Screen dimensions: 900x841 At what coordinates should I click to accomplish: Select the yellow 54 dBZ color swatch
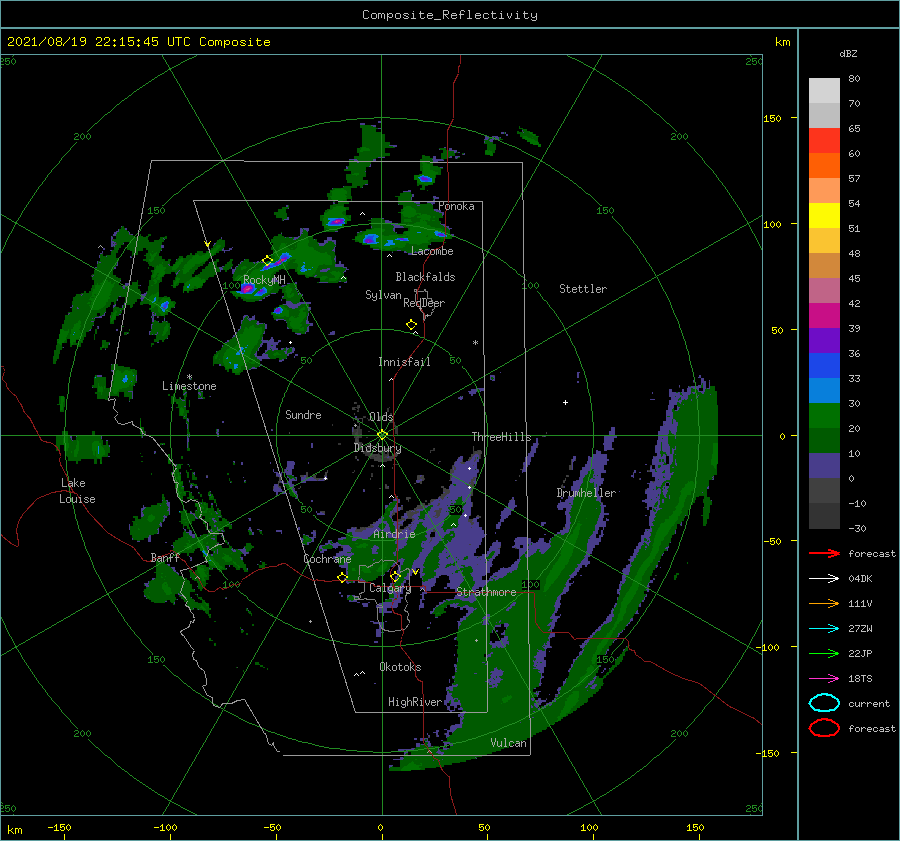coord(824,215)
